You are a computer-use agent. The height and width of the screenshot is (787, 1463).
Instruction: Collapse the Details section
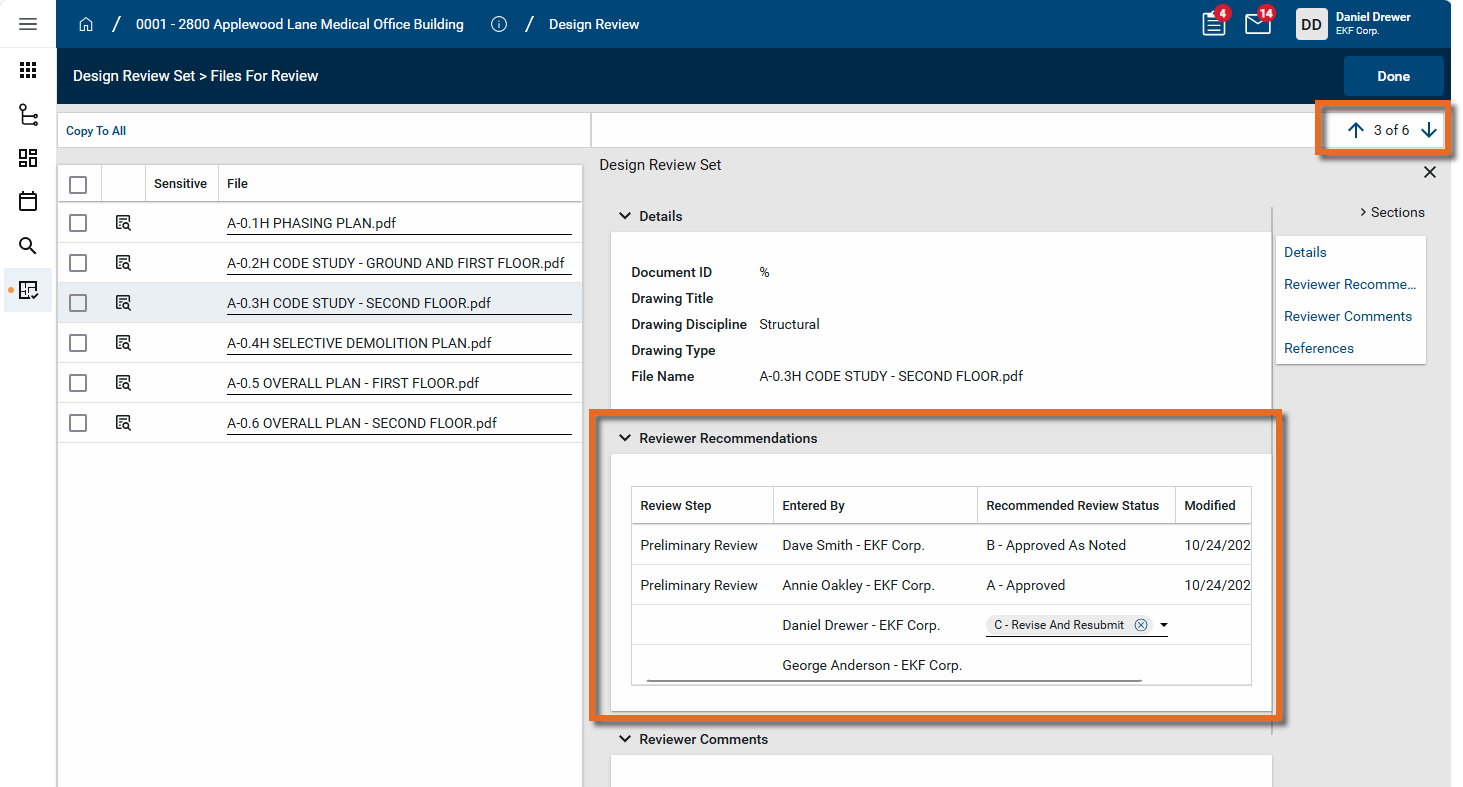tap(625, 216)
